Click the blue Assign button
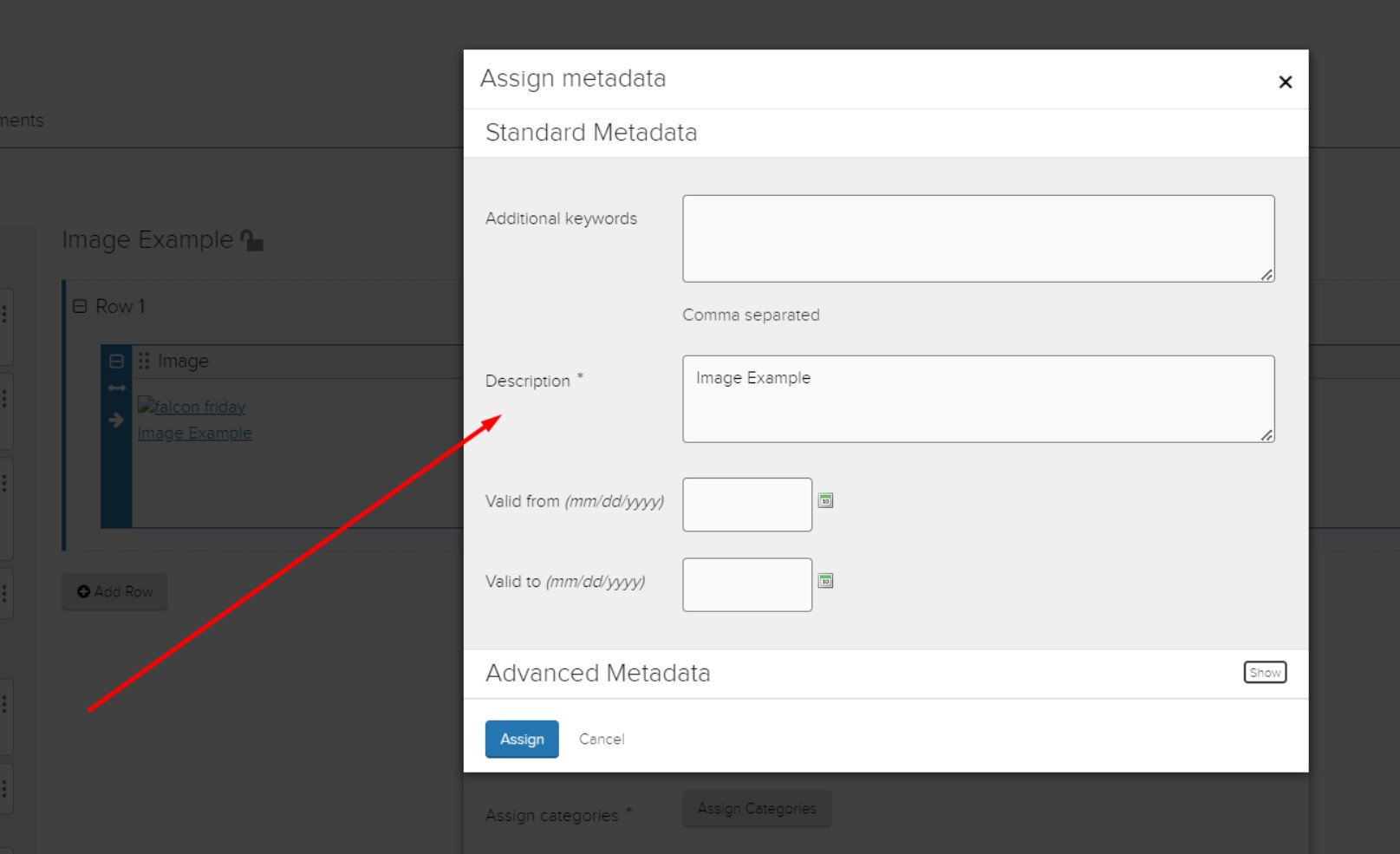 (x=522, y=739)
